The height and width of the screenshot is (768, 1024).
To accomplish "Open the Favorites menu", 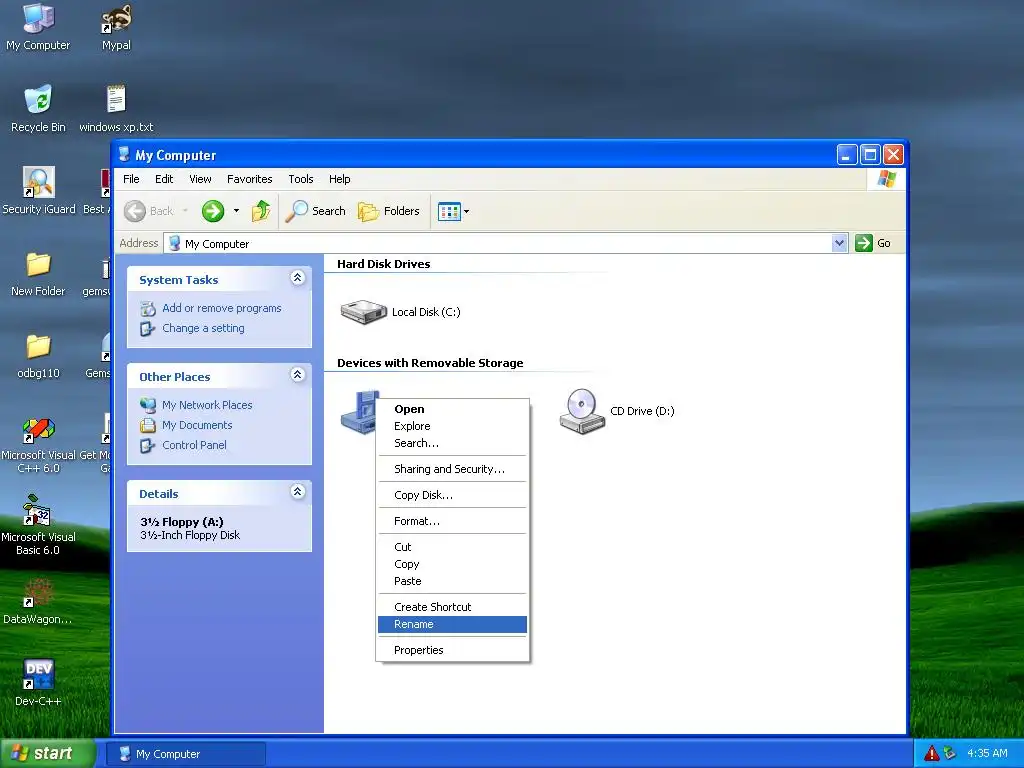I will [x=249, y=179].
